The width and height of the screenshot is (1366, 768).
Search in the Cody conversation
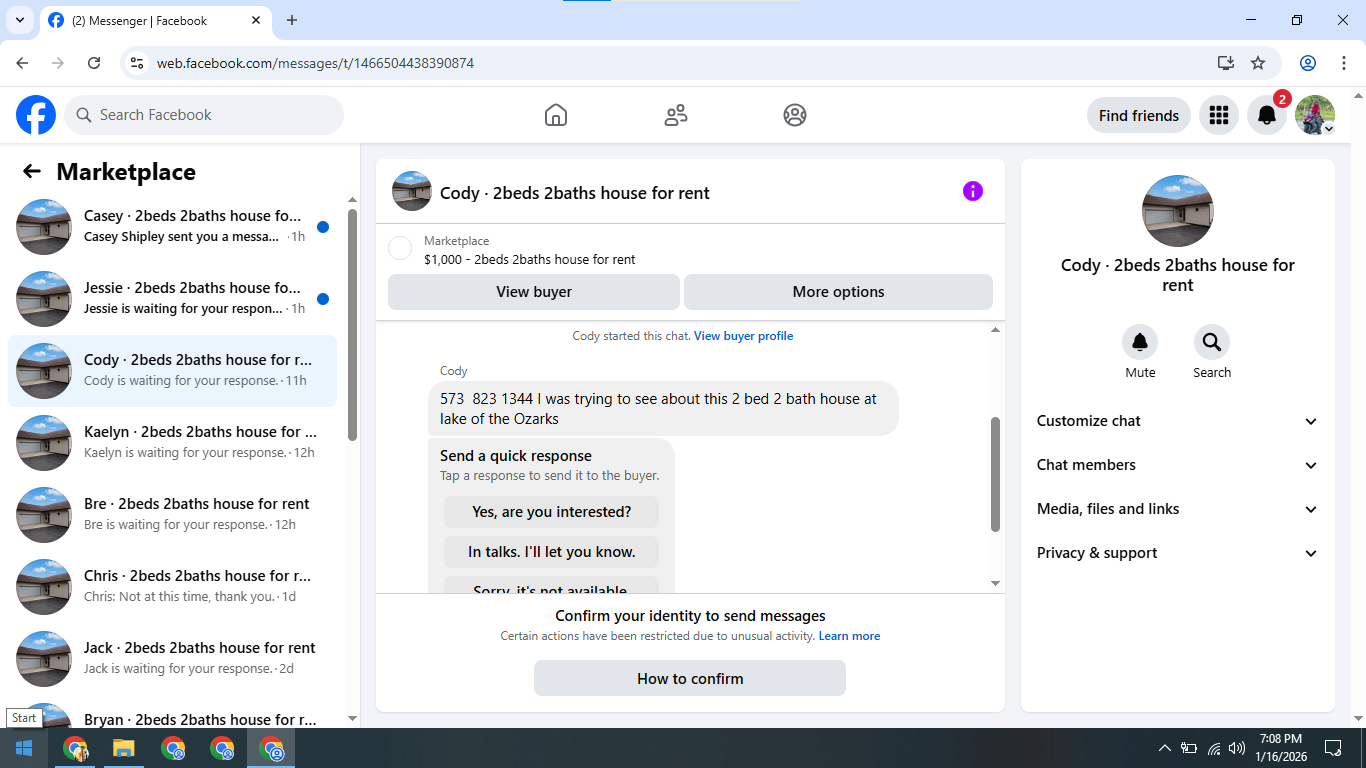click(1212, 343)
